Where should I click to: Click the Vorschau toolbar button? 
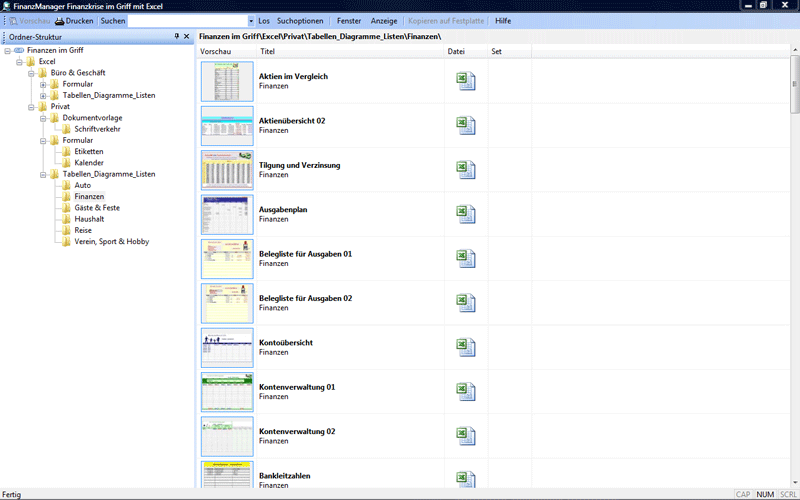(x=30, y=21)
